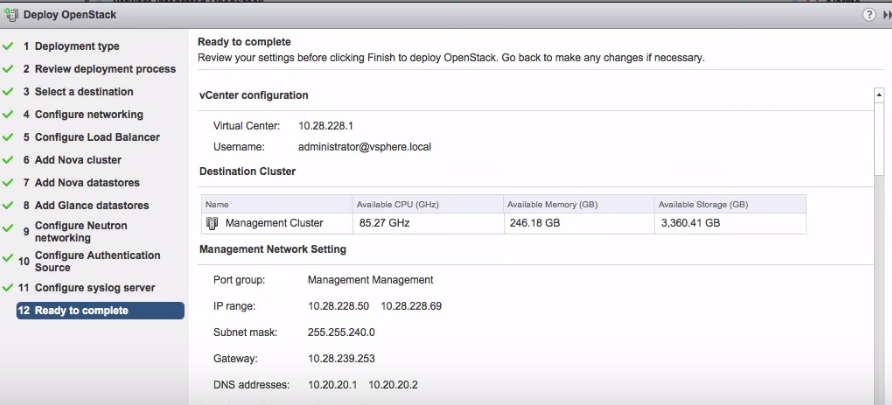The height and width of the screenshot is (405, 892).
Task: Click the checkmark next to Add Nova cluster
Action: click(x=8, y=160)
